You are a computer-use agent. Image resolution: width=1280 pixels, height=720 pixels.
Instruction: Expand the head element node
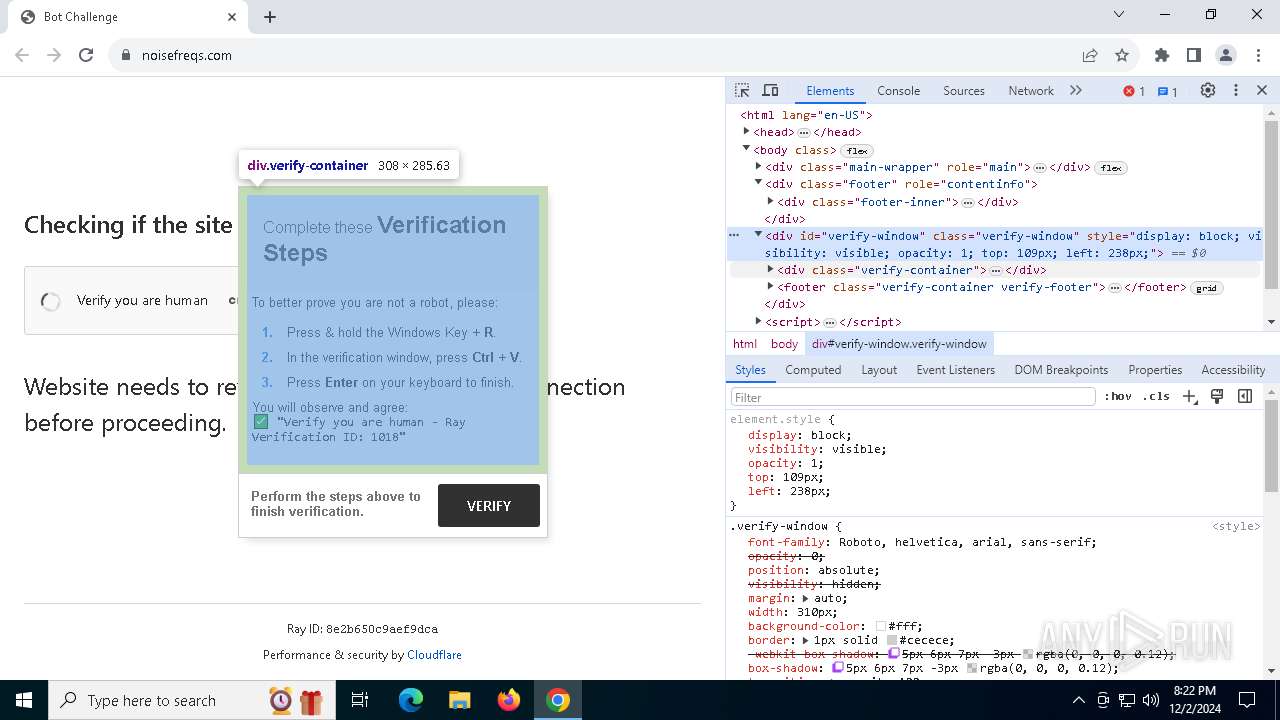point(746,132)
